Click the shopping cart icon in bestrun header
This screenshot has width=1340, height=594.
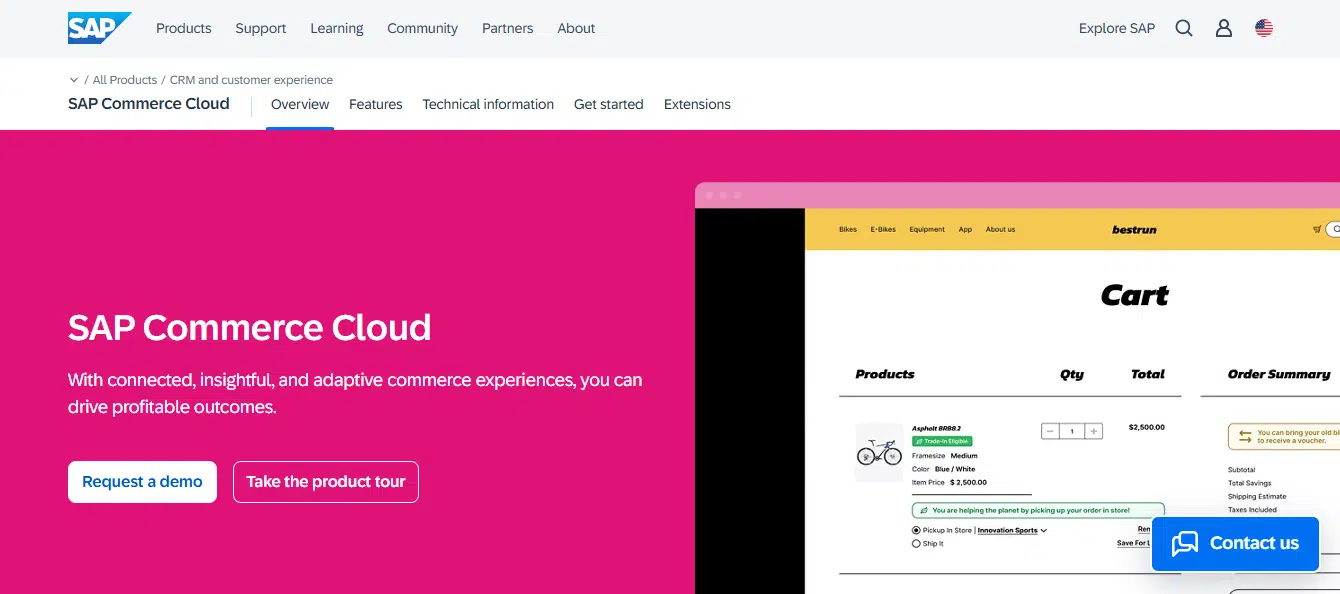coord(1317,229)
